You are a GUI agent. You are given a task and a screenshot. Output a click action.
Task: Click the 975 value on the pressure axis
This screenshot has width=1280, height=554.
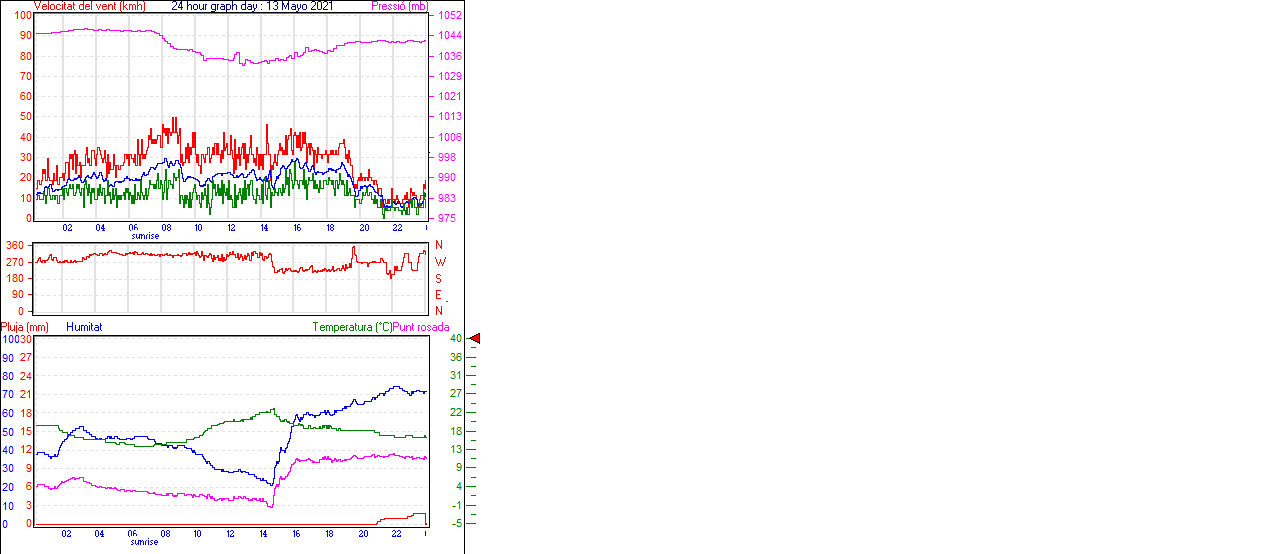[447, 218]
